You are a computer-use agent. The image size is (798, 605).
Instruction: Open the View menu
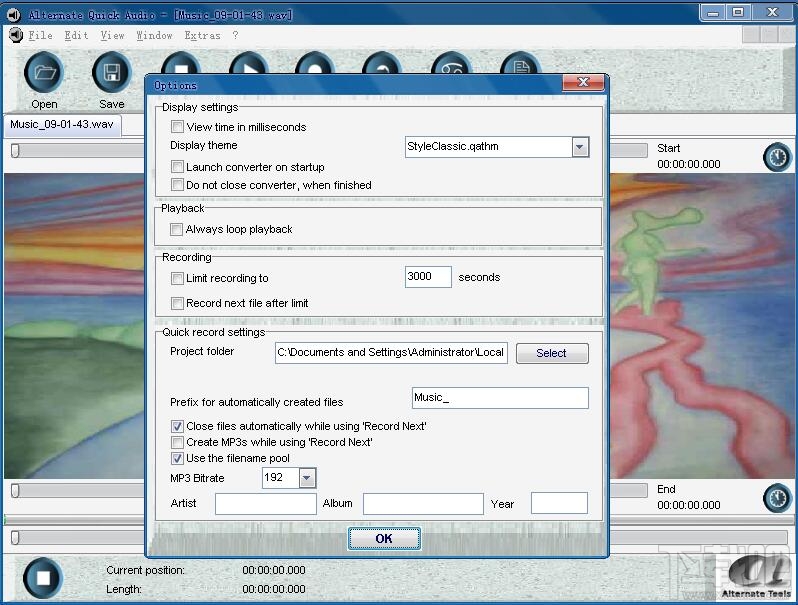point(112,36)
